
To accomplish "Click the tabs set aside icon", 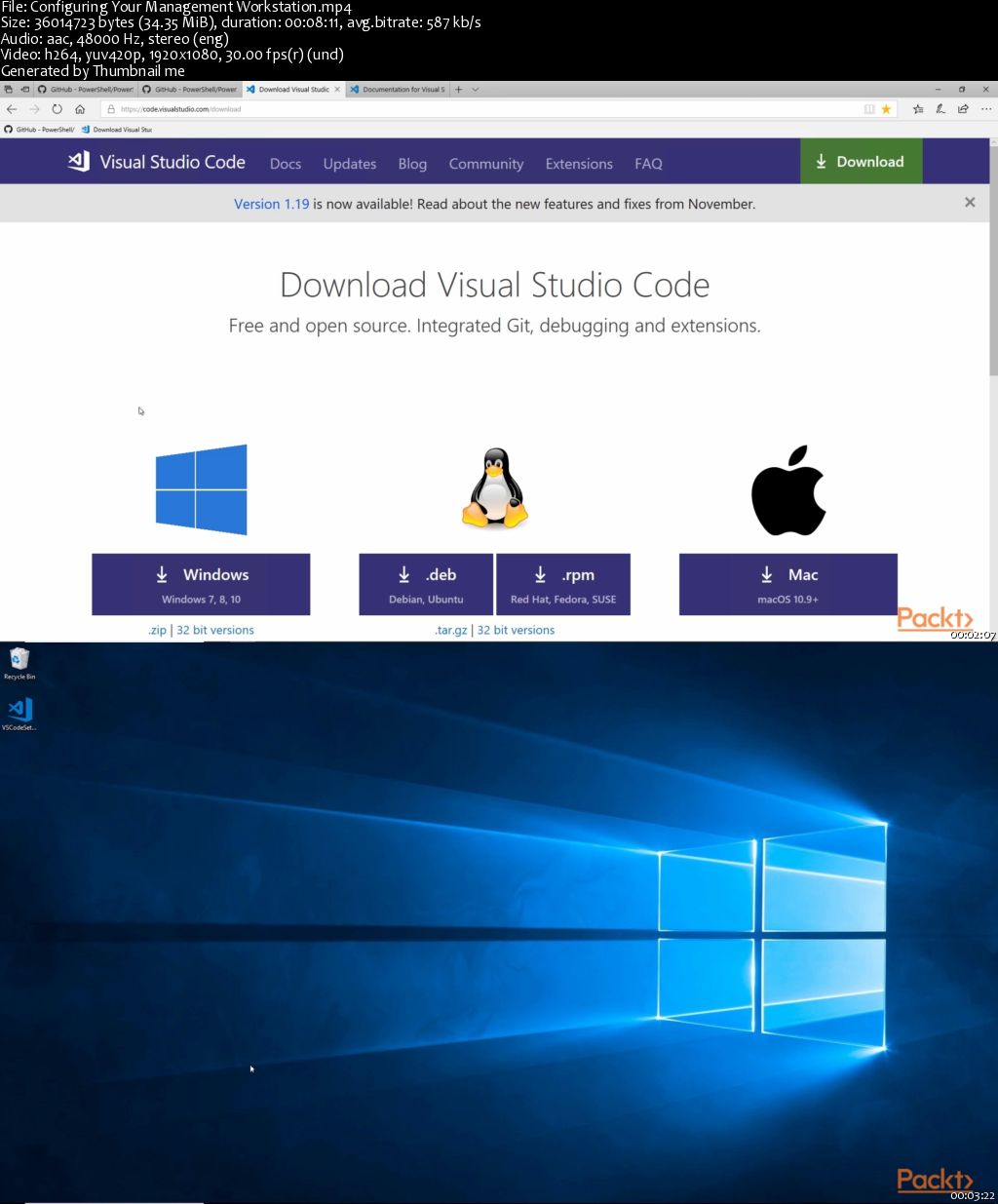I will 9,89.
